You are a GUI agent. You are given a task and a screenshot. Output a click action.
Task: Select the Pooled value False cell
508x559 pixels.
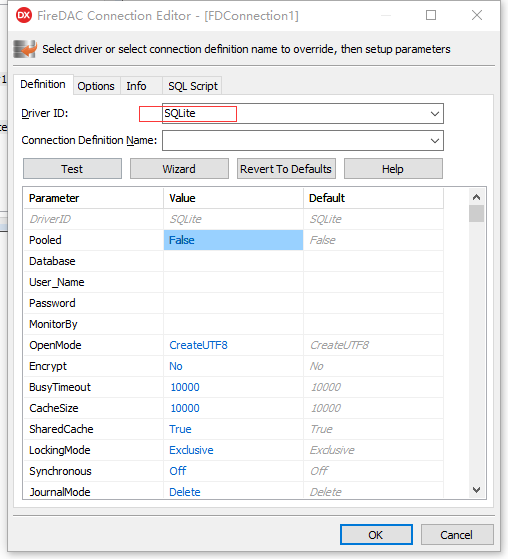(234, 240)
